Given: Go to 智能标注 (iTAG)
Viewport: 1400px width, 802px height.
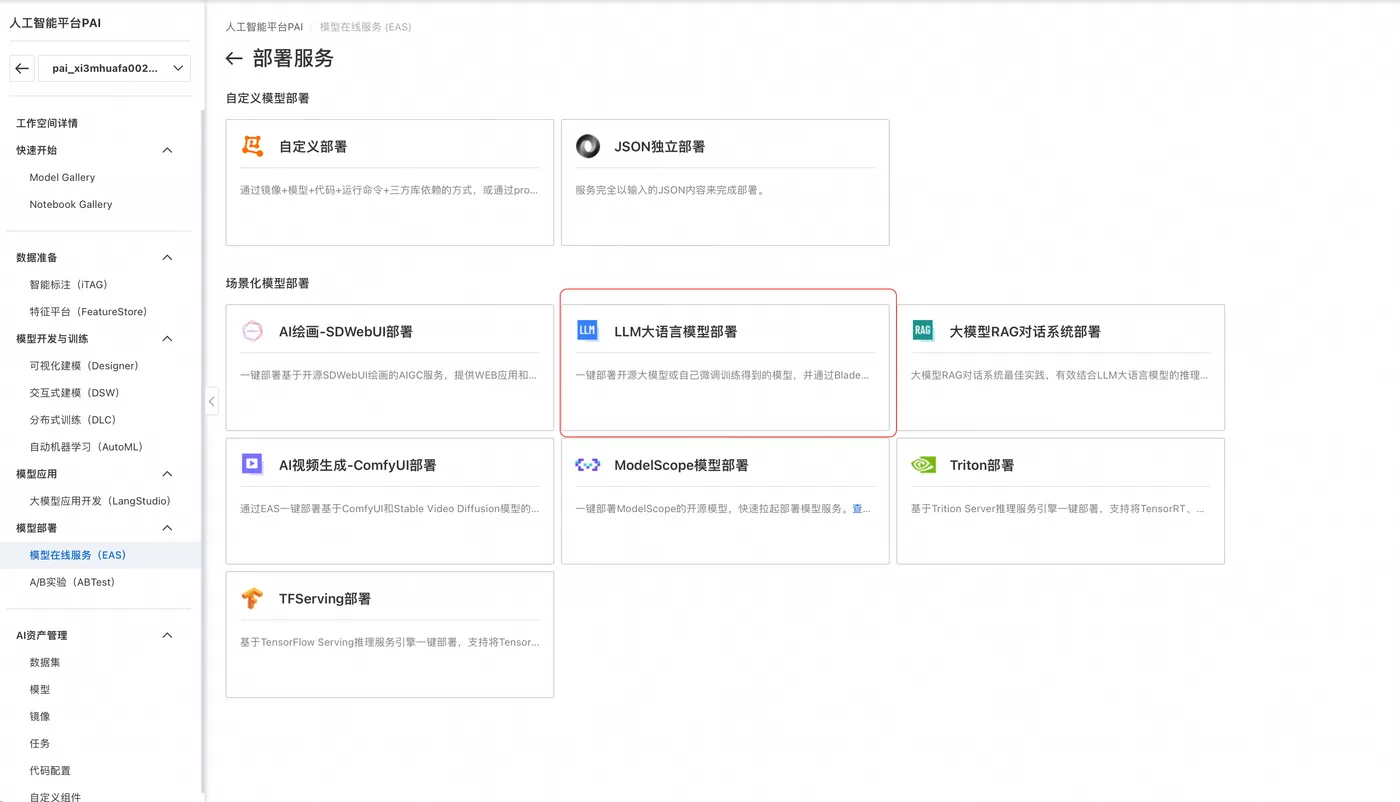Looking at the screenshot, I should point(68,284).
